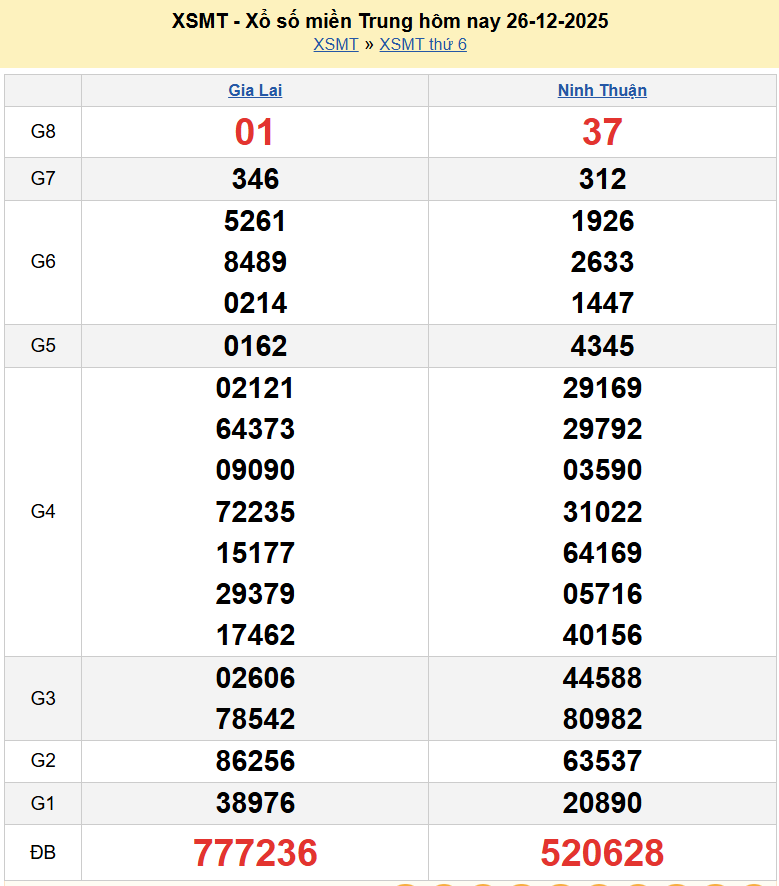Select Gia Lai G2 number 86256
The image size is (779, 886).
click(255, 761)
